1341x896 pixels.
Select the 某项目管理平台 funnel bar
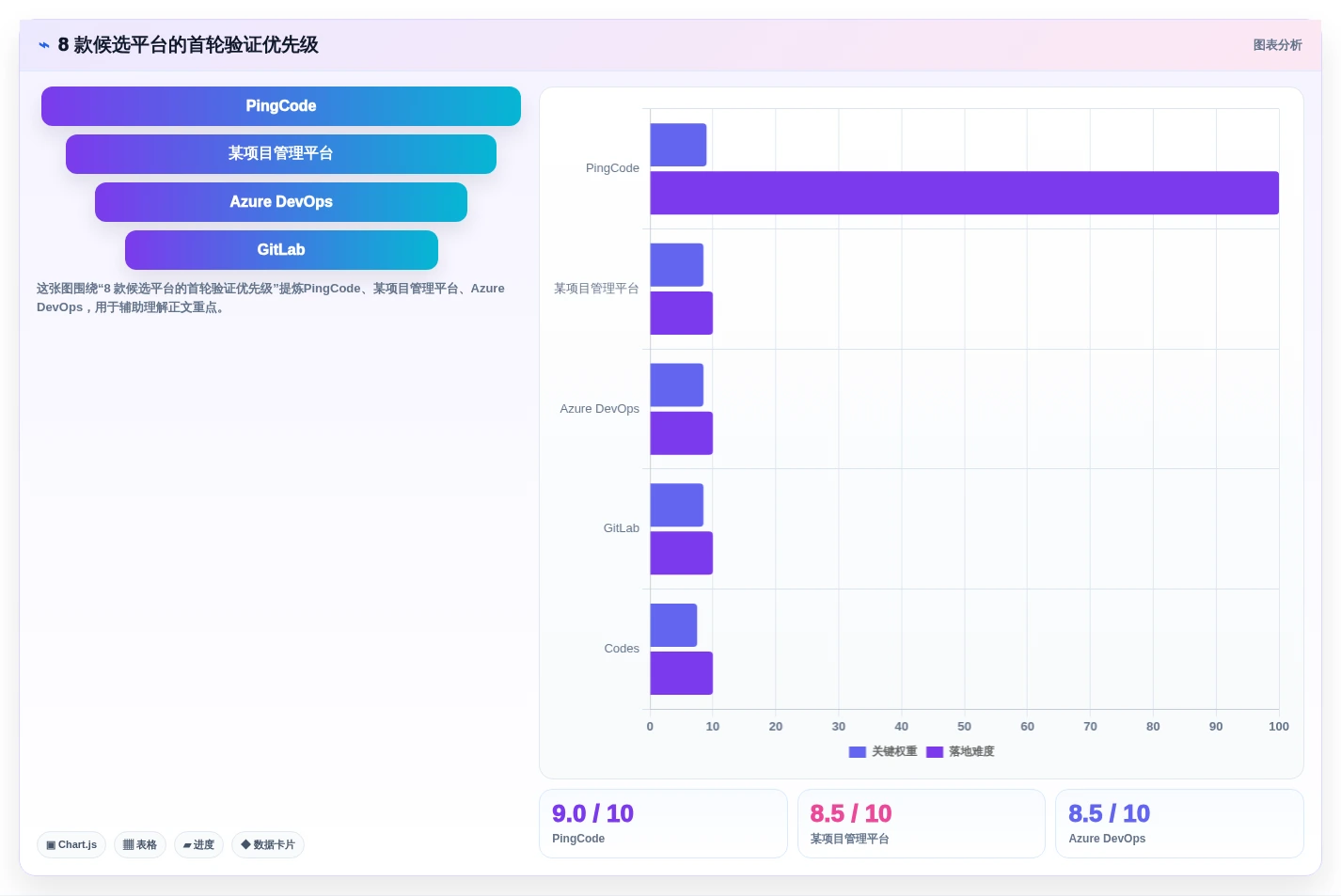tap(281, 154)
